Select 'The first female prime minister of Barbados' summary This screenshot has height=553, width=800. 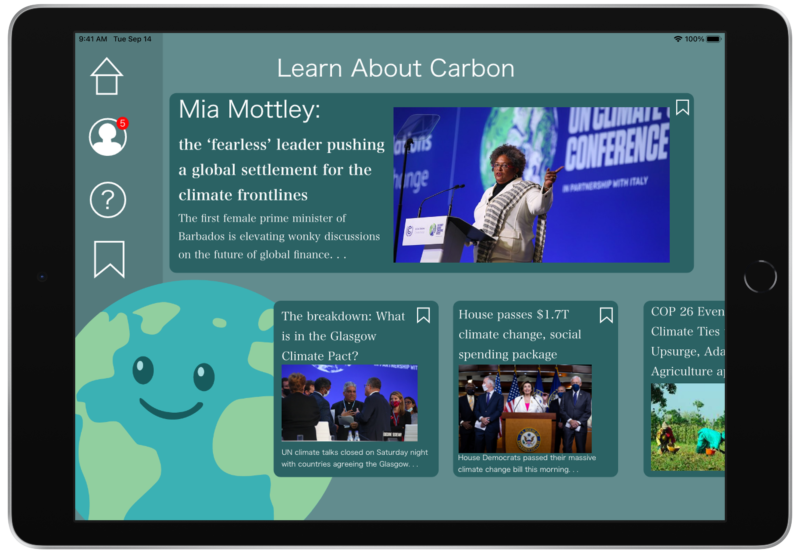pos(279,236)
